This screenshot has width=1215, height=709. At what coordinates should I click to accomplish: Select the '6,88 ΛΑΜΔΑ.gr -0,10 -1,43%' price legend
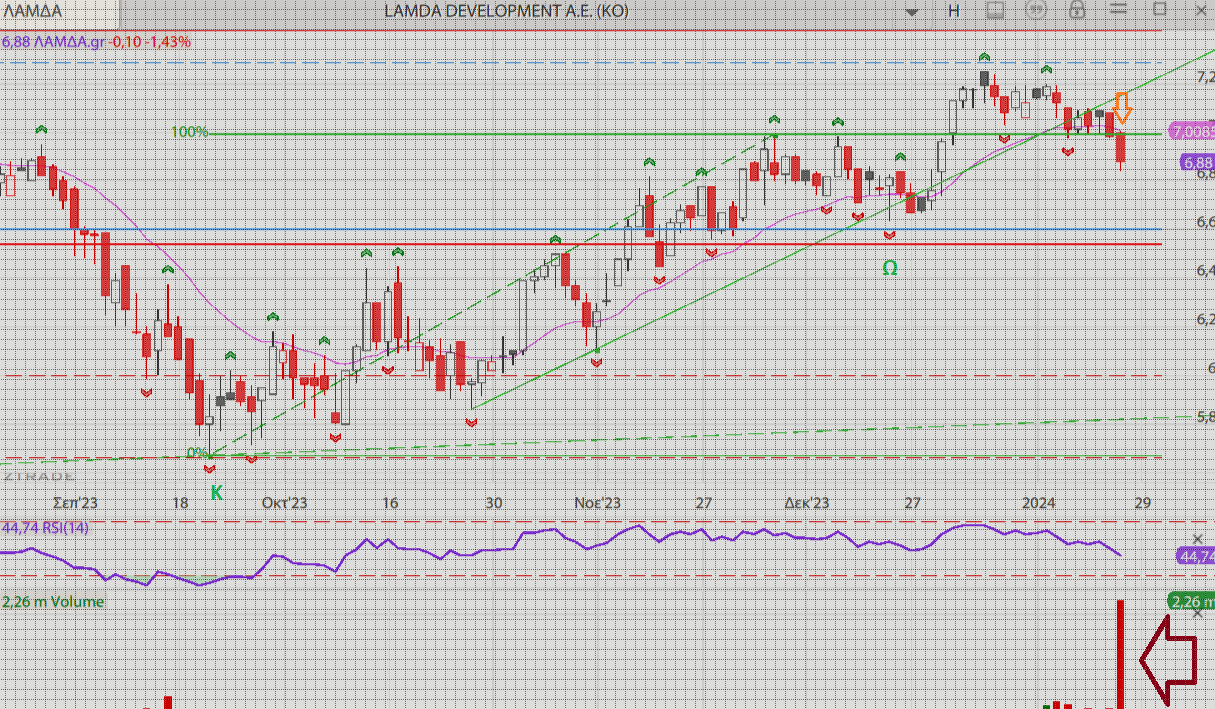[96, 42]
